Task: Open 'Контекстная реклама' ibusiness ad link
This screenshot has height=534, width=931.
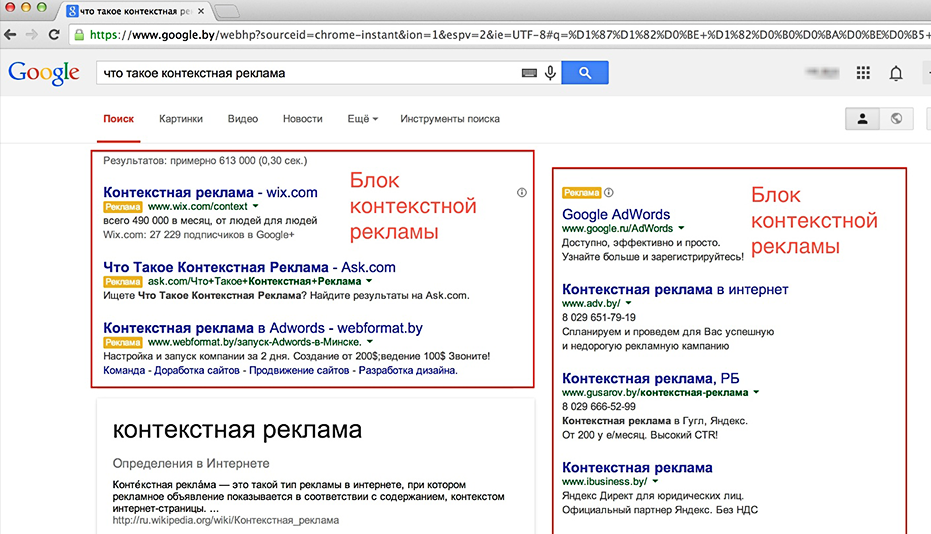Action: (x=637, y=467)
